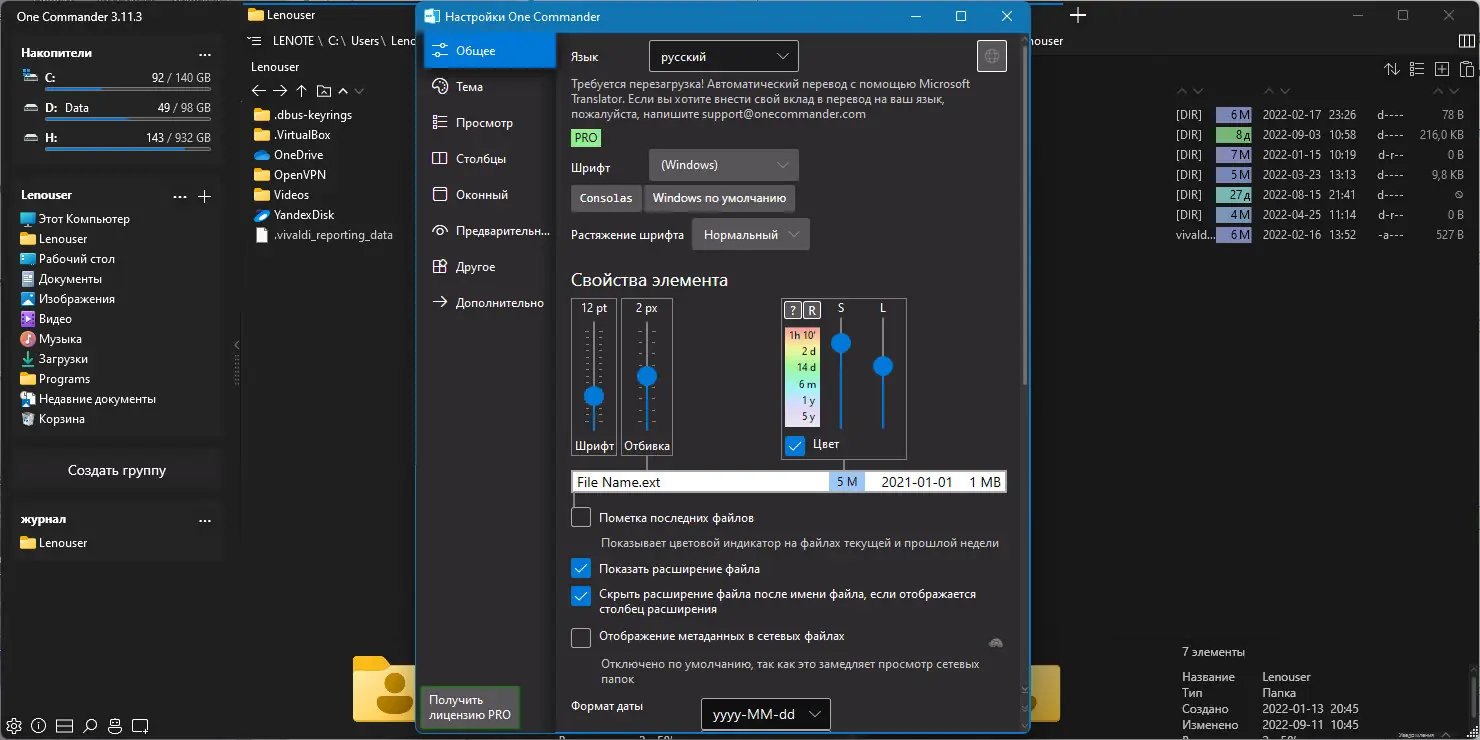Screen dimensions: 1480x740
Task: Open the Формат даты dropdown yyyy-MM-dd
Action: pos(766,714)
